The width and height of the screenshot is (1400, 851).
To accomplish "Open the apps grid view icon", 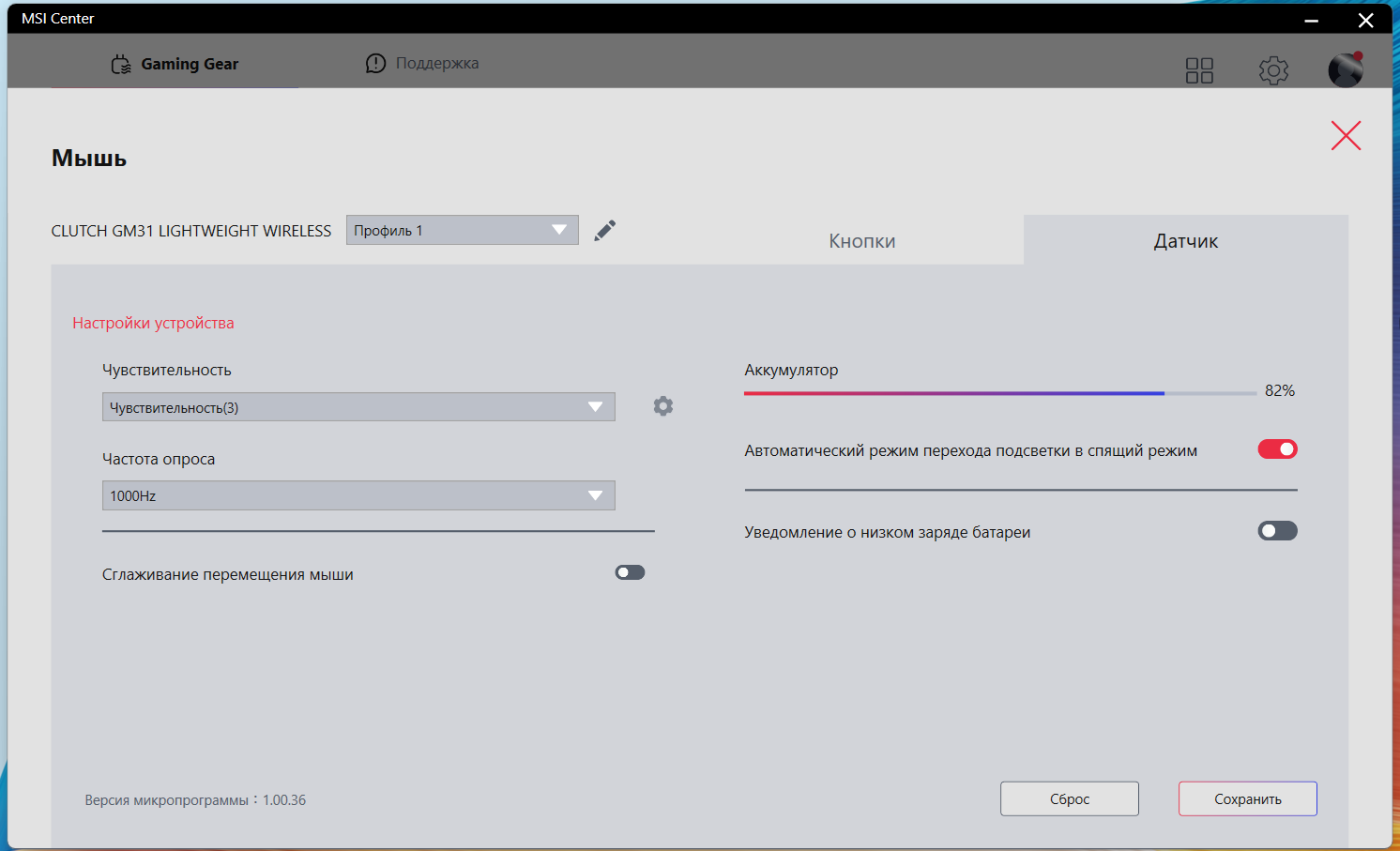I will tap(1199, 70).
